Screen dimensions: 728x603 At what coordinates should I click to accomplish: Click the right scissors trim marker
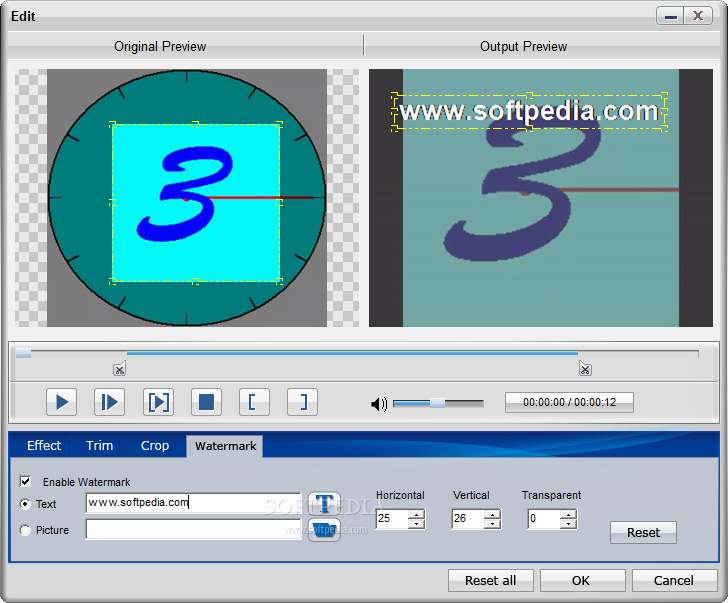point(585,369)
